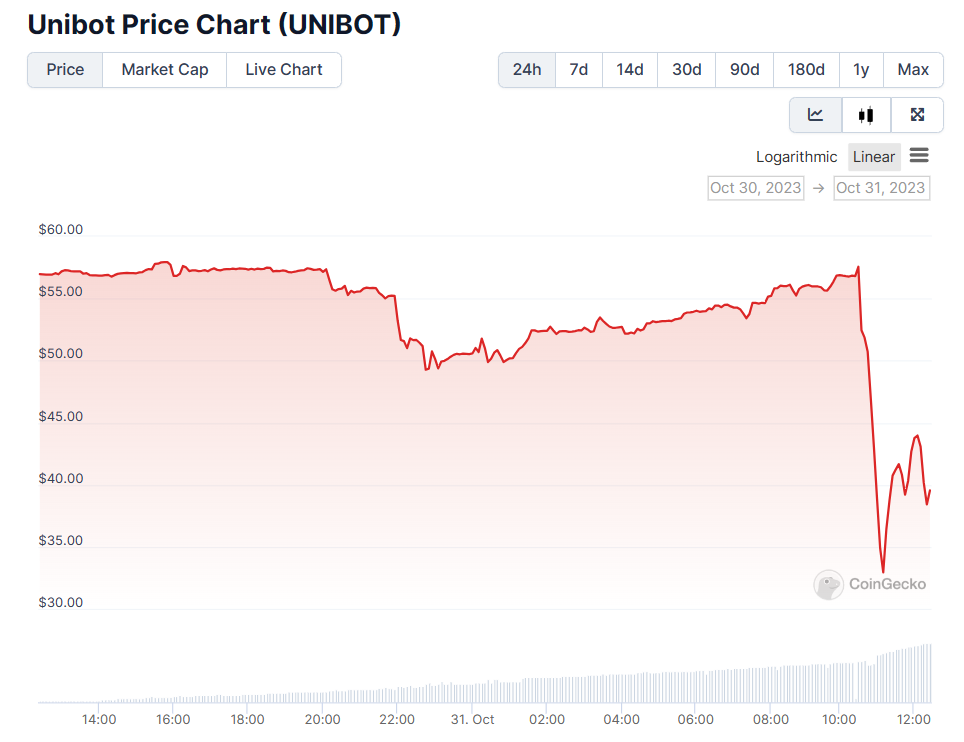964x742 pixels.
Task: Switch the price scale to Logarithmic
Action: (x=796, y=156)
